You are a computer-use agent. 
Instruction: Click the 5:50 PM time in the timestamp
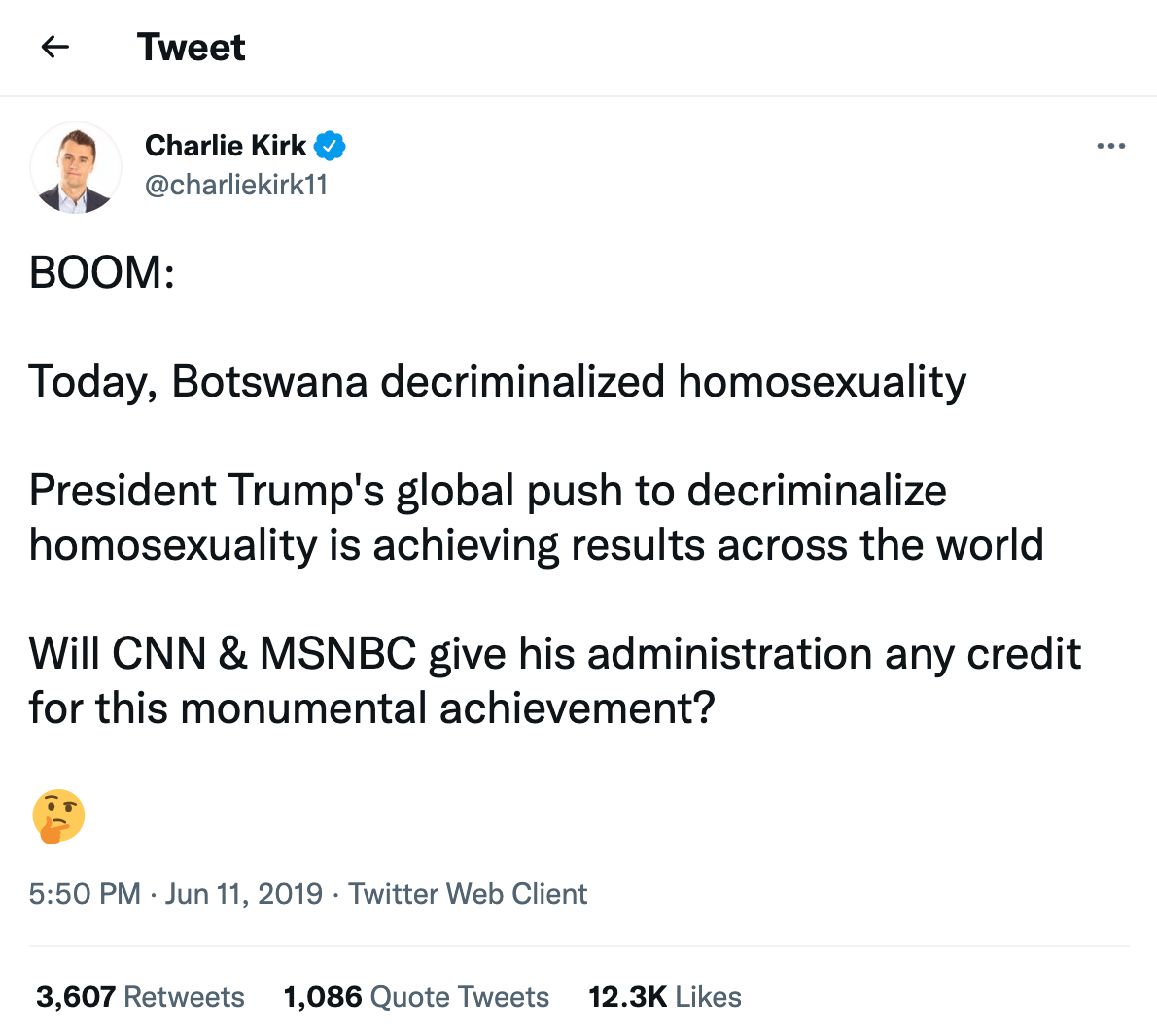[x=85, y=894]
